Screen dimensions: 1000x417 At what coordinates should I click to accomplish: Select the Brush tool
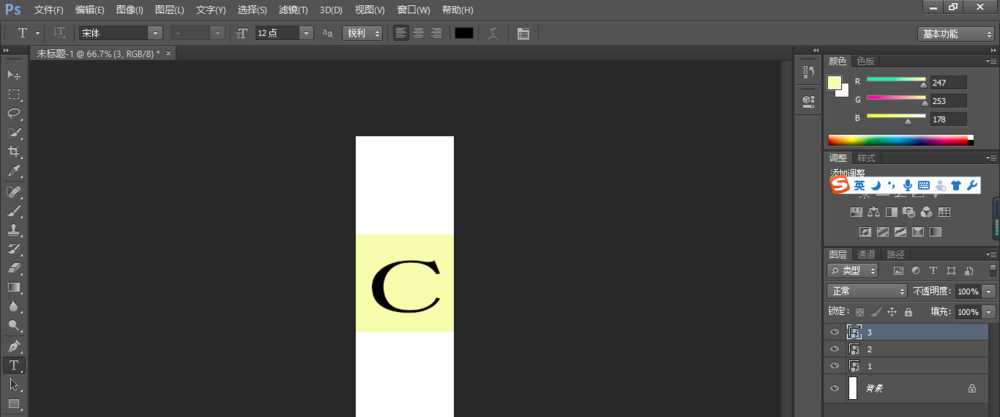(14, 211)
